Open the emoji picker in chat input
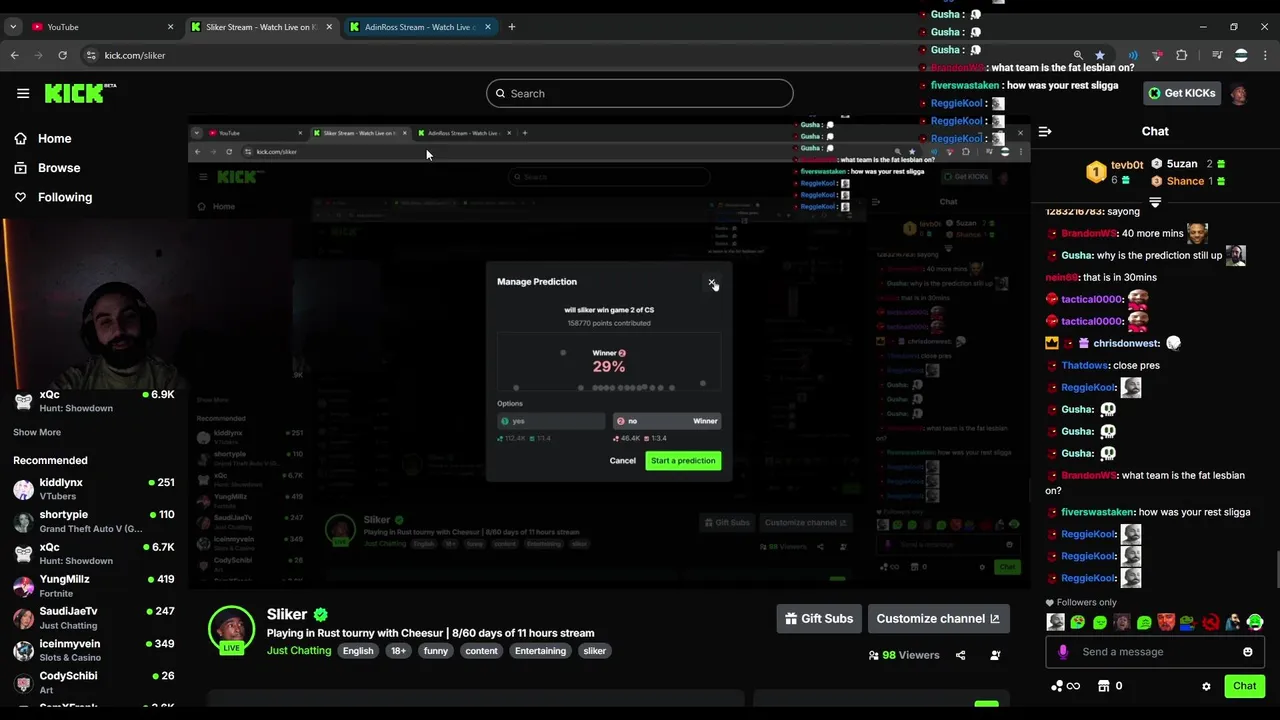Image resolution: width=1280 pixels, height=720 pixels. (x=1247, y=652)
